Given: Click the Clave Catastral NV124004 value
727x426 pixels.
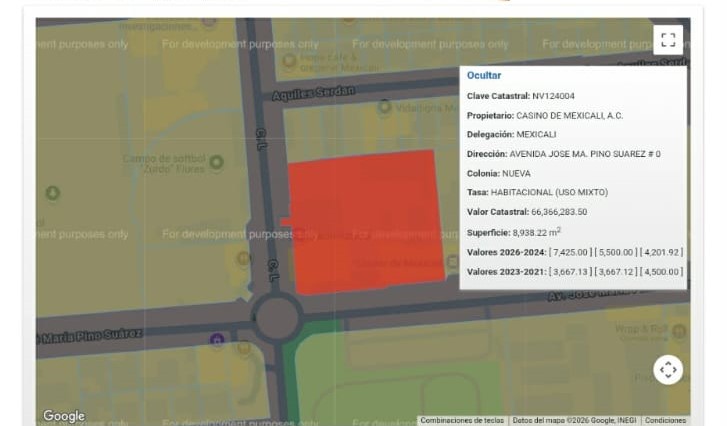Looking at the screenshot, I should [x=553, y=96].
